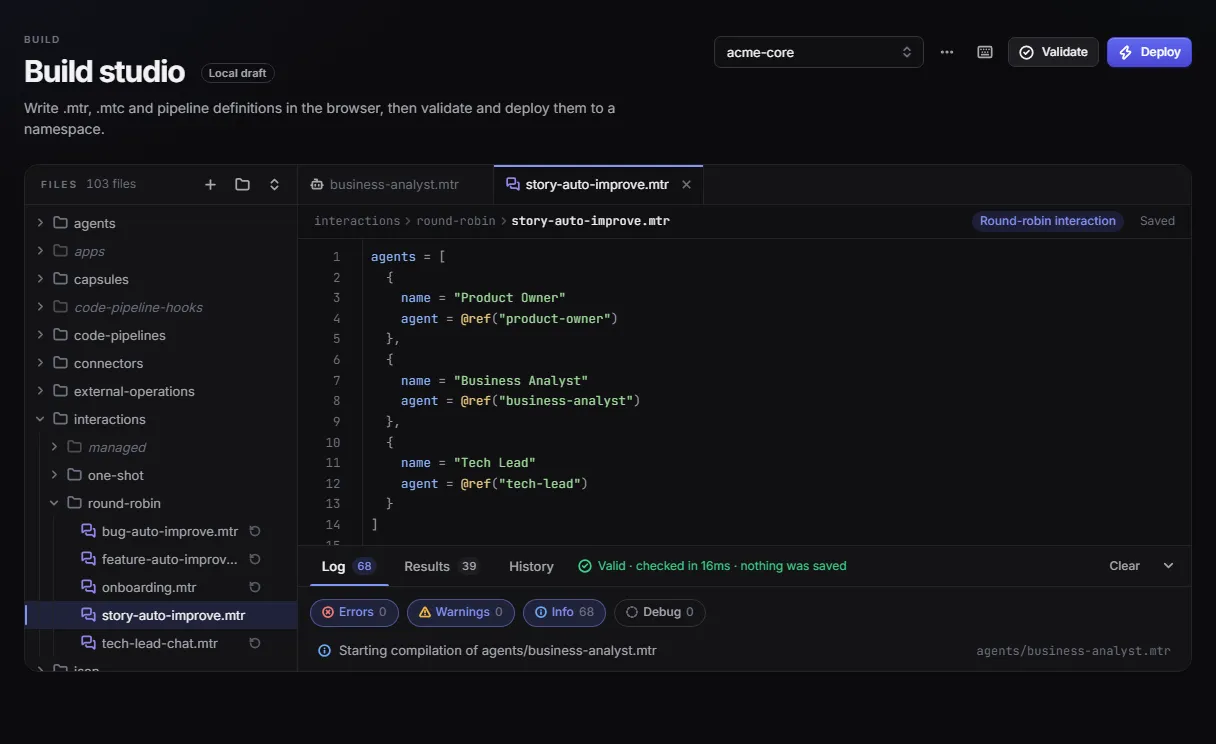This screenshot has width=1216, height=744.
Task: Click line number 10 in gutter
Action: (333, 442)
